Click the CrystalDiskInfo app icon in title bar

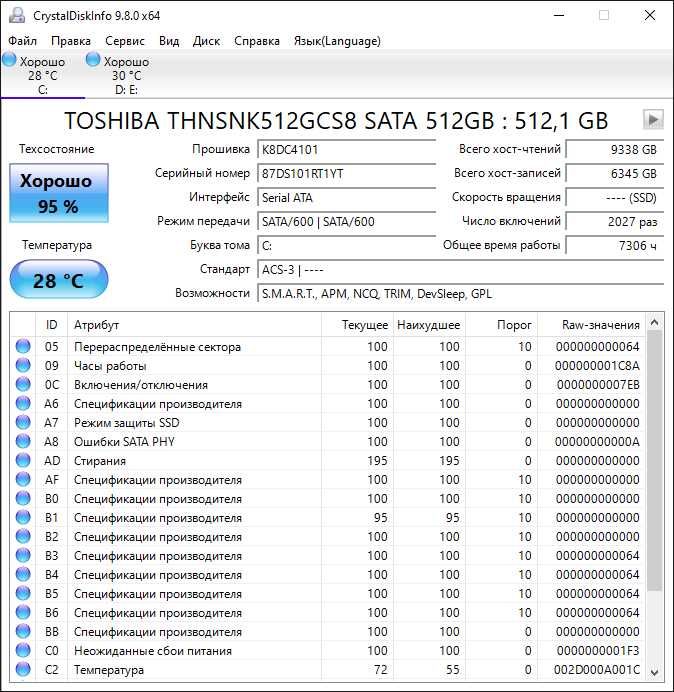click(x=17, y=15)
